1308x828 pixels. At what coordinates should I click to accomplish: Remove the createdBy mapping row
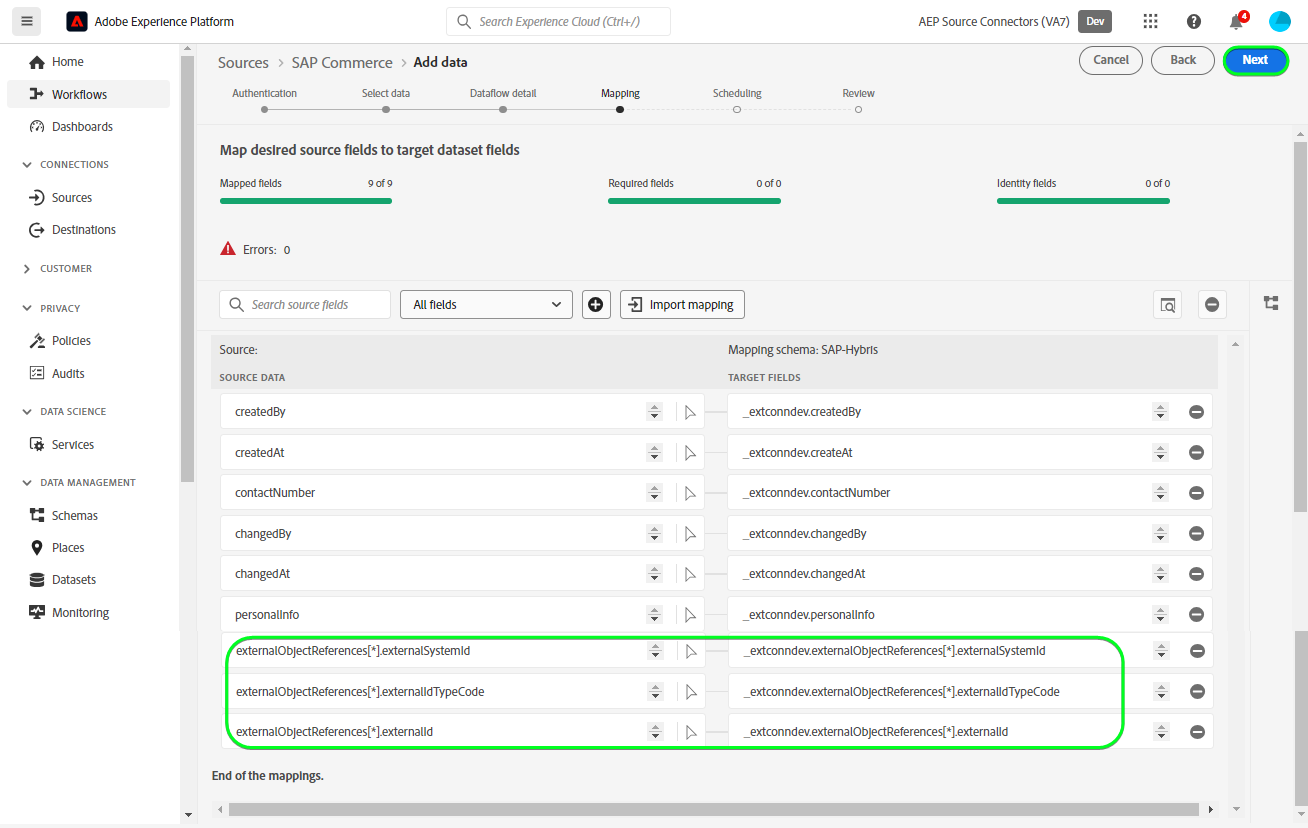pyautogui.click(x=1196, y=412)
